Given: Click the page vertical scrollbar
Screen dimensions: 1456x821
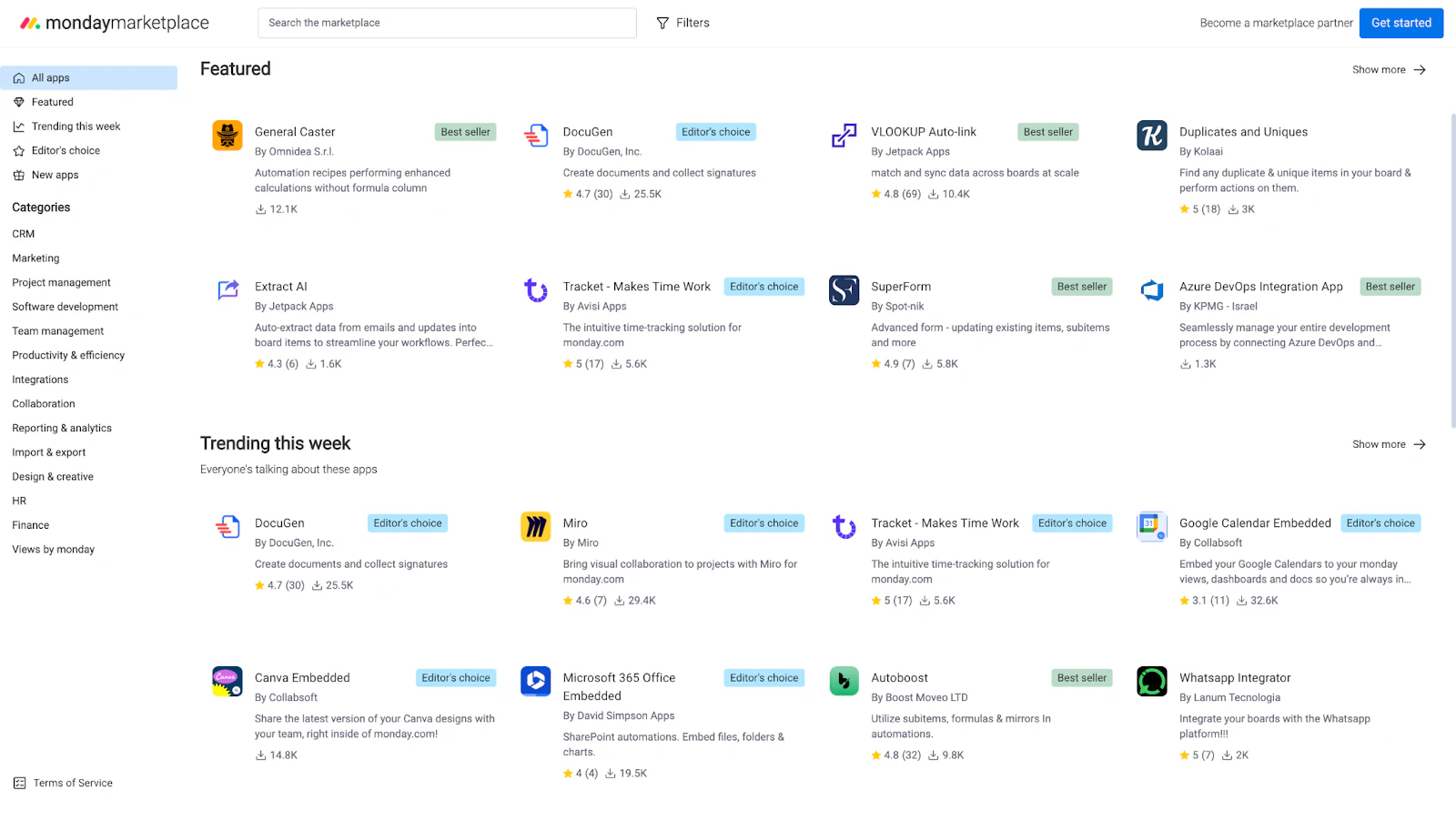Looking at the screenshot, I should coord(1452,270).
